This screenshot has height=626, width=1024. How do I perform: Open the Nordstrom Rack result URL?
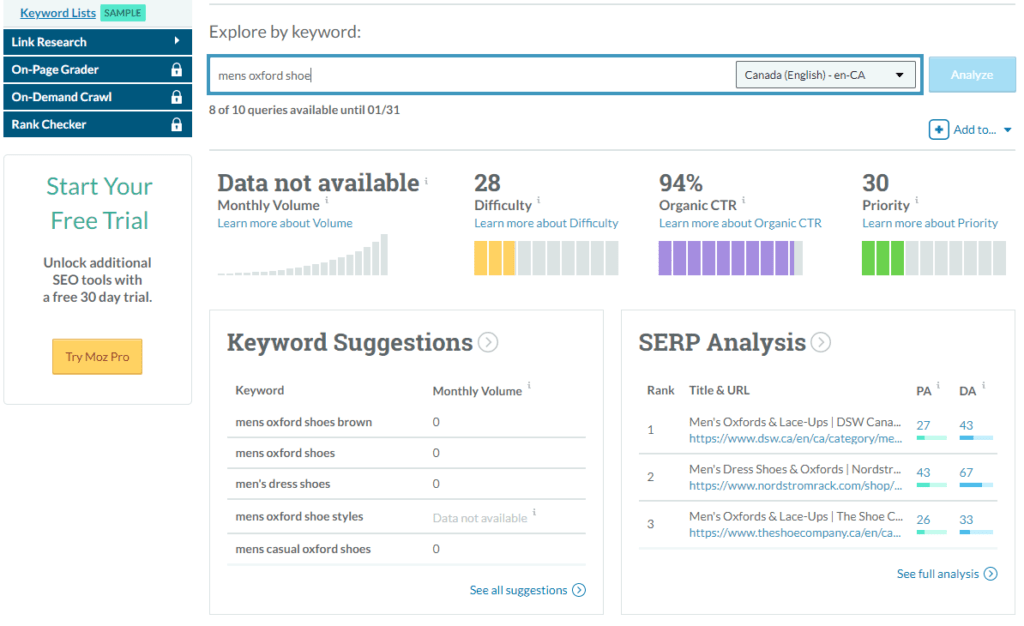point(795,486)
